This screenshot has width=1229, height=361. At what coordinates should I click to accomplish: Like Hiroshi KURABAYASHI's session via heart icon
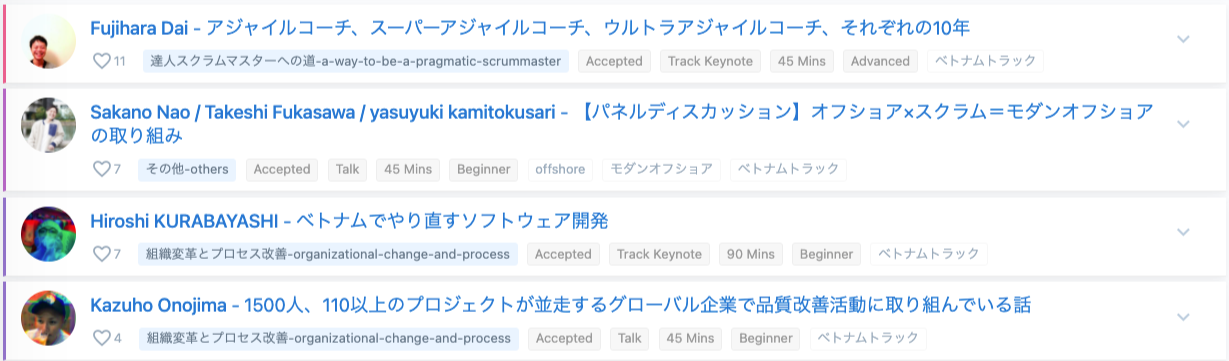(101, 254)
